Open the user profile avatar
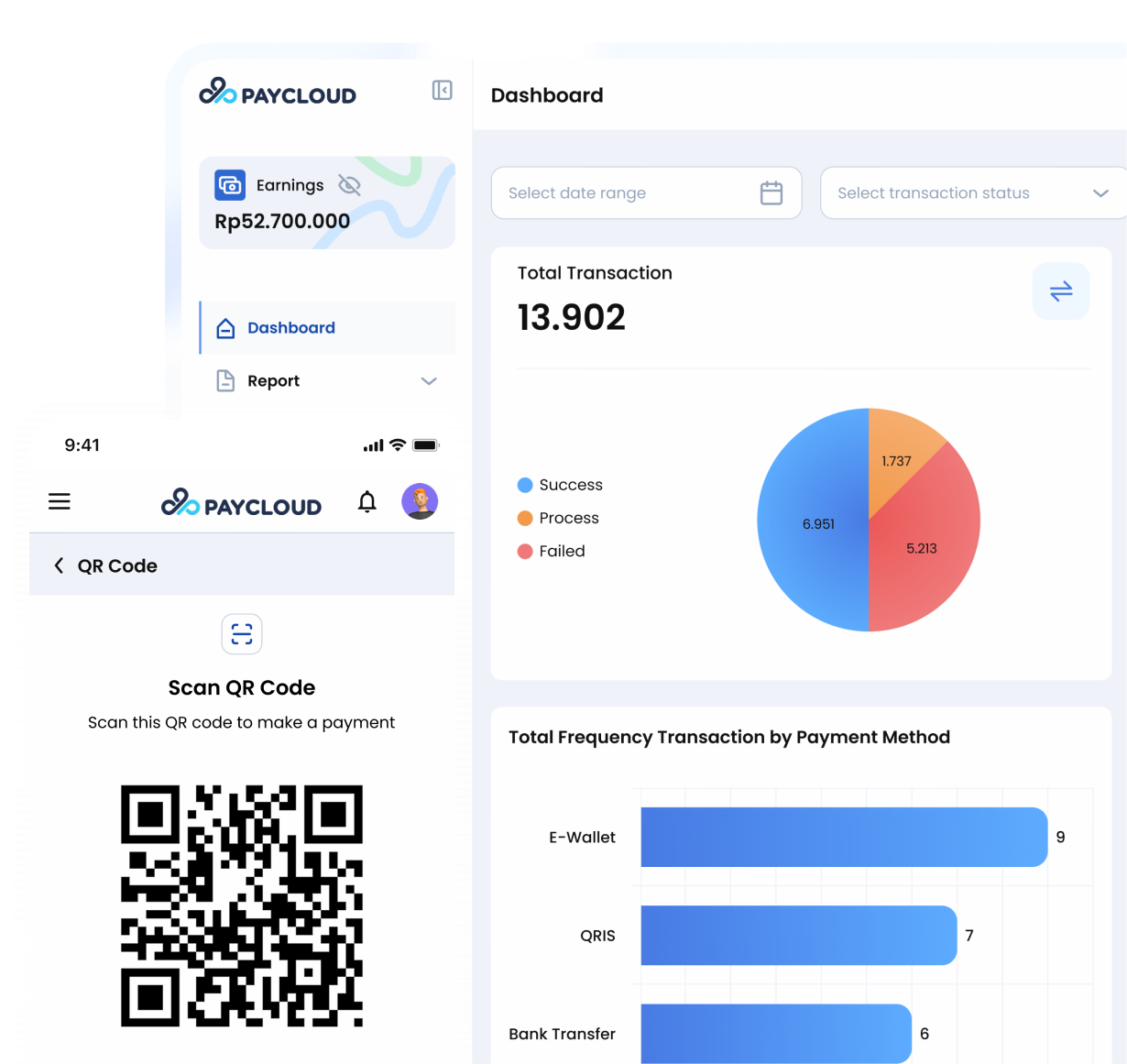This screenshot has width=1127, height=1064. click(420, 501)
